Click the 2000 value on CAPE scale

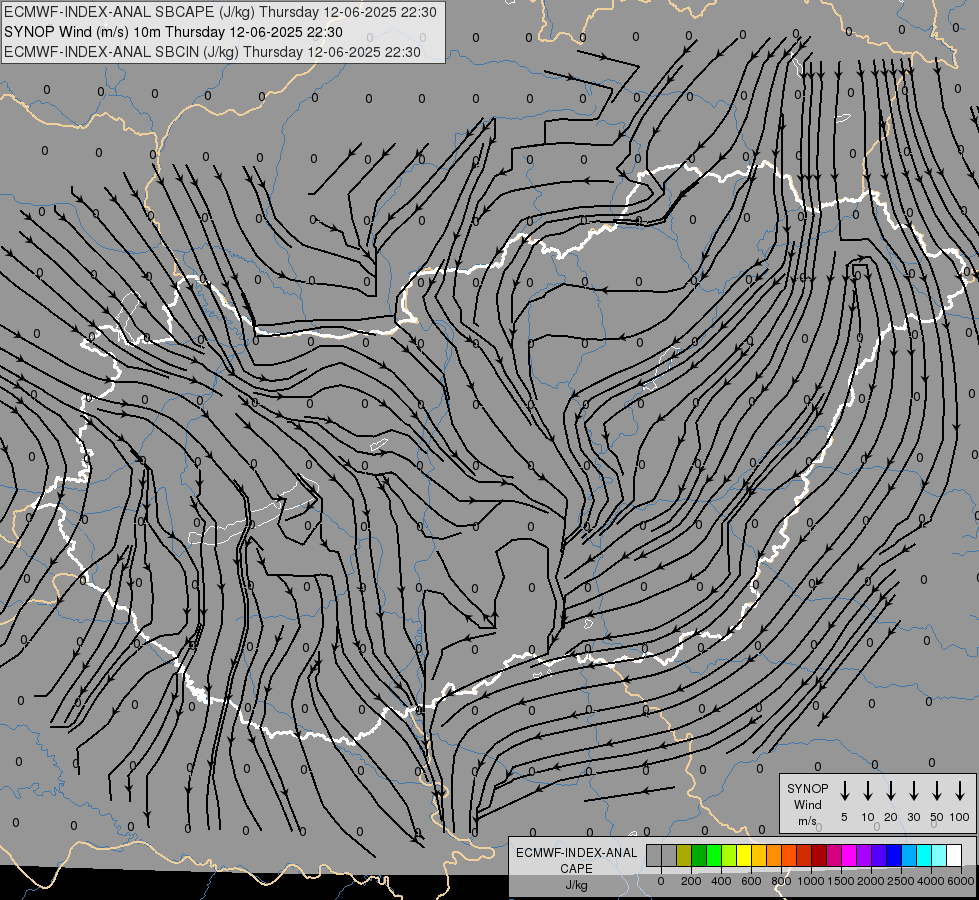pyautogui.click(x=871, y=881)
